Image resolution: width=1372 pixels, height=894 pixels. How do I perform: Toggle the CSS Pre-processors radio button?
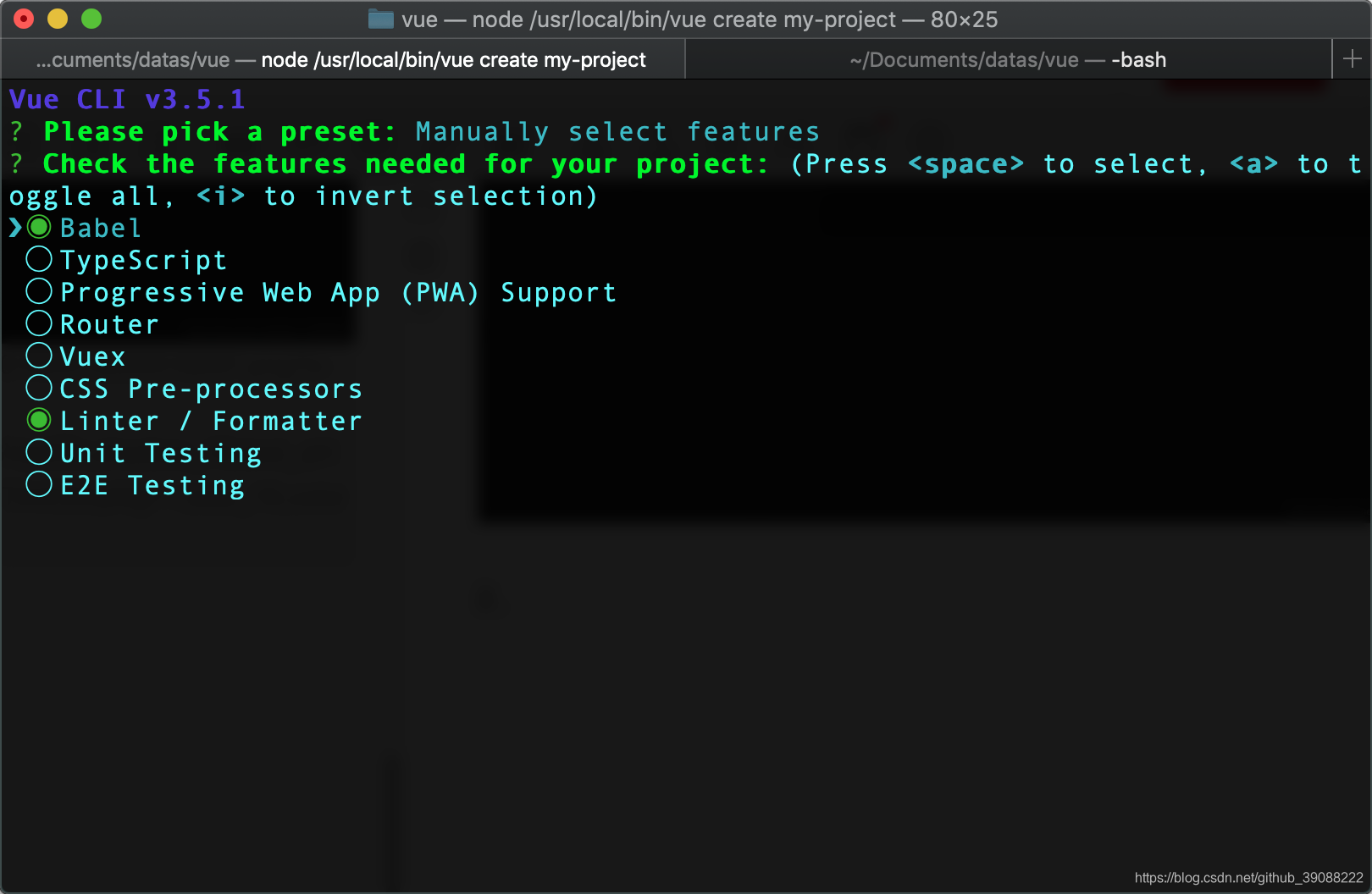pos(39,388)
